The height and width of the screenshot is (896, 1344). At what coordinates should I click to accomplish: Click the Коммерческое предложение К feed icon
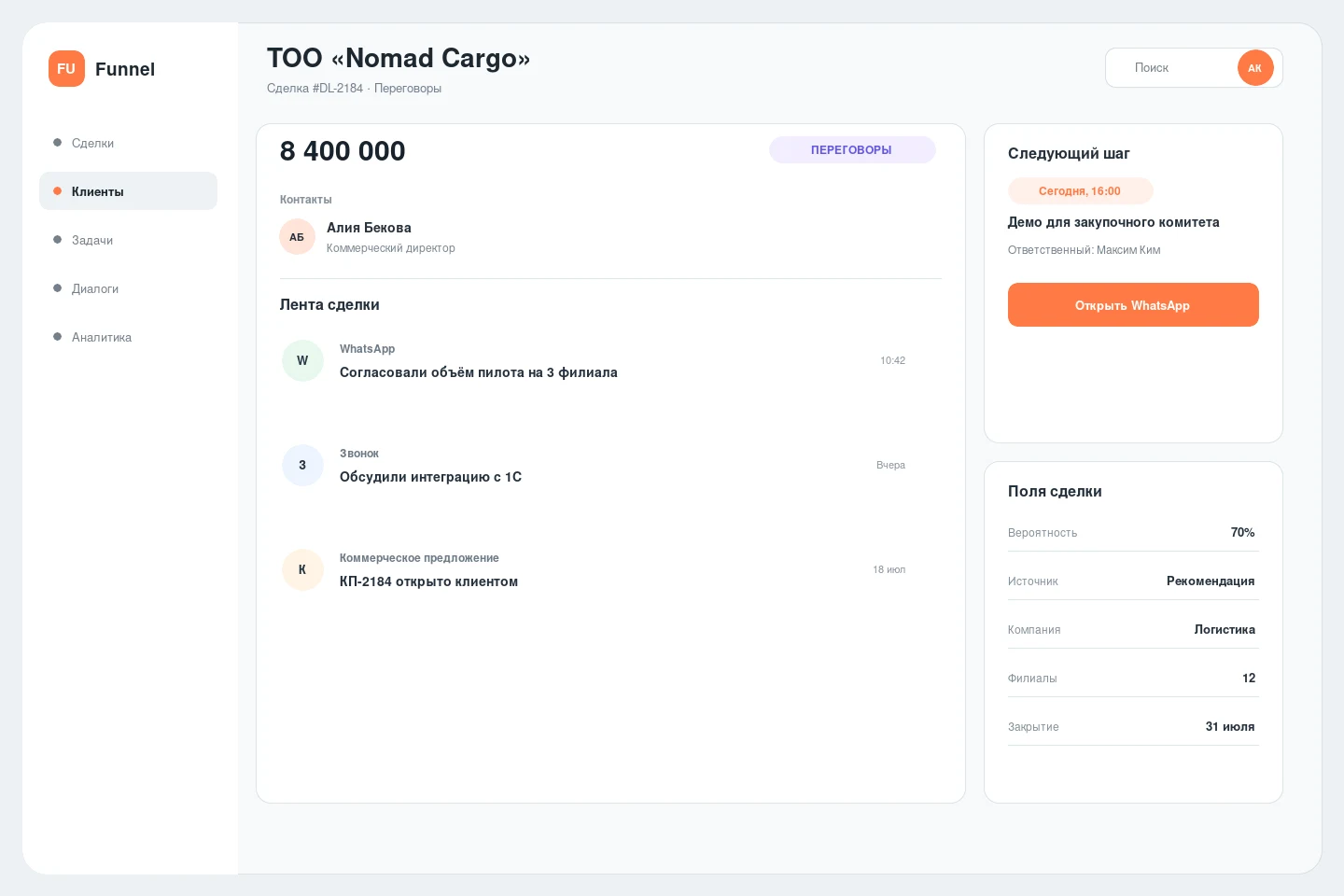pyautogui.click(x=302, y=569)
